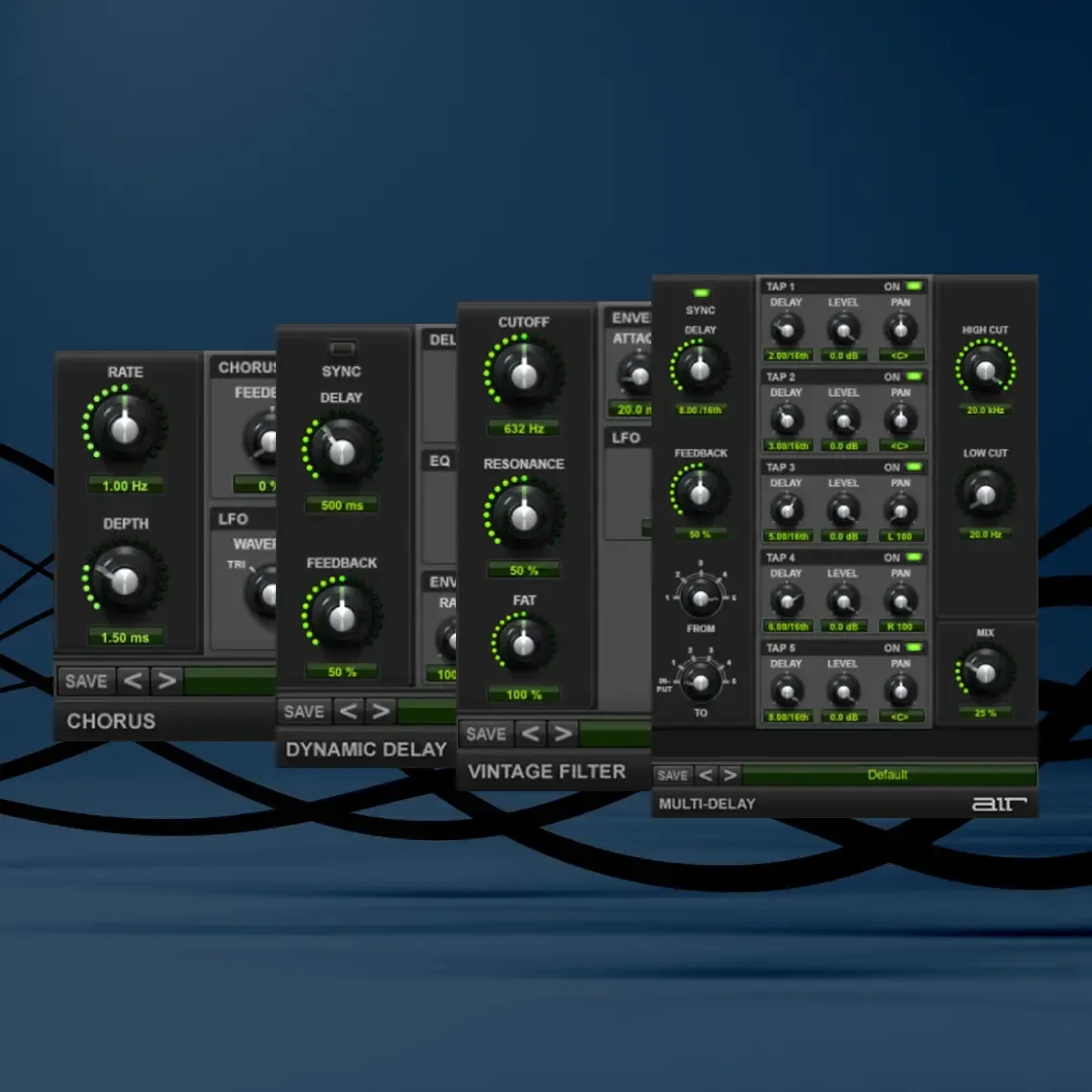Viewport: 1092px width, 1092px height.
Task: Click the Dynamic Delay previous preset arrow
Action: click(x=349, y=711)
